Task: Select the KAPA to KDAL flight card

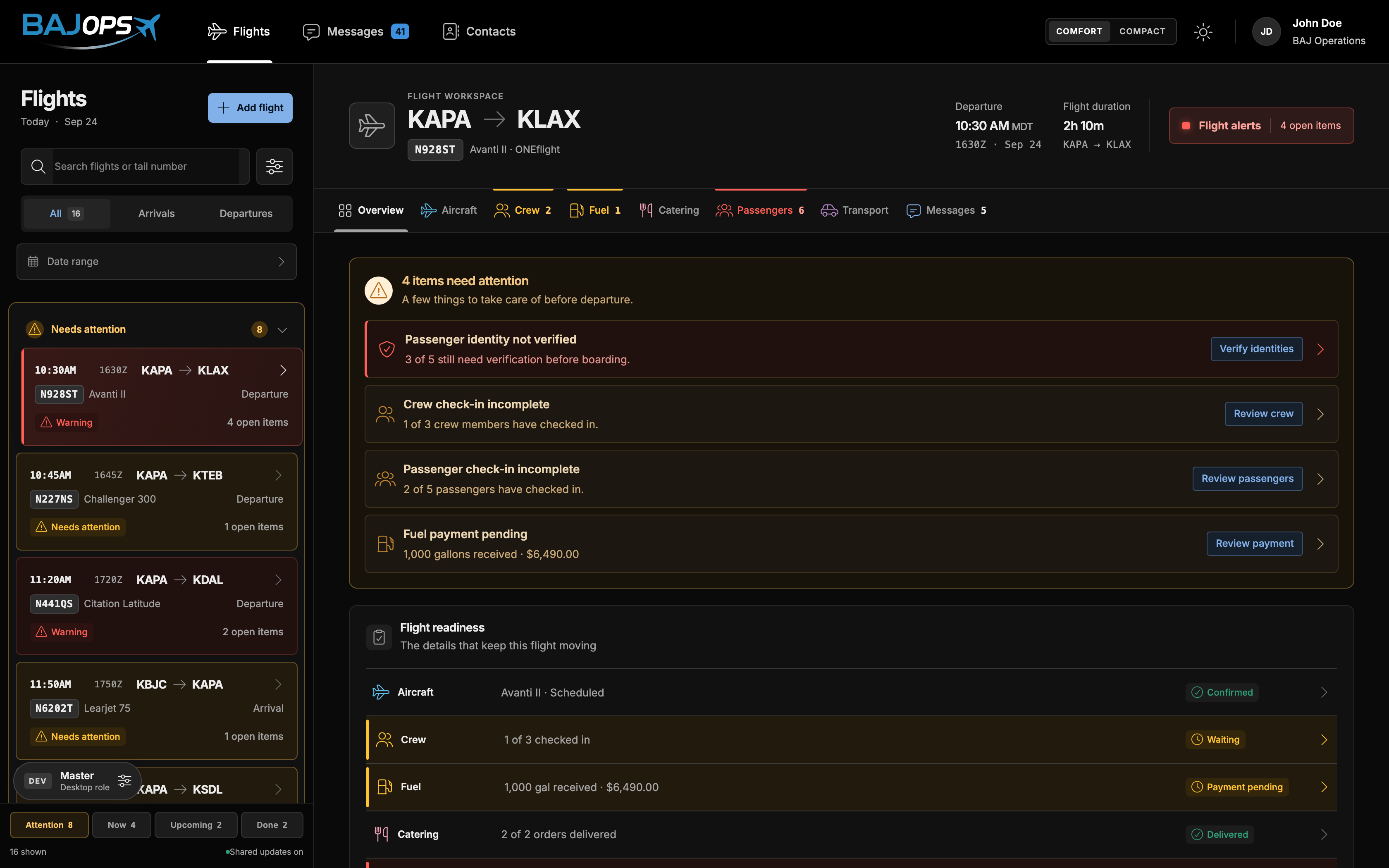Action: [x=157, y=606]
